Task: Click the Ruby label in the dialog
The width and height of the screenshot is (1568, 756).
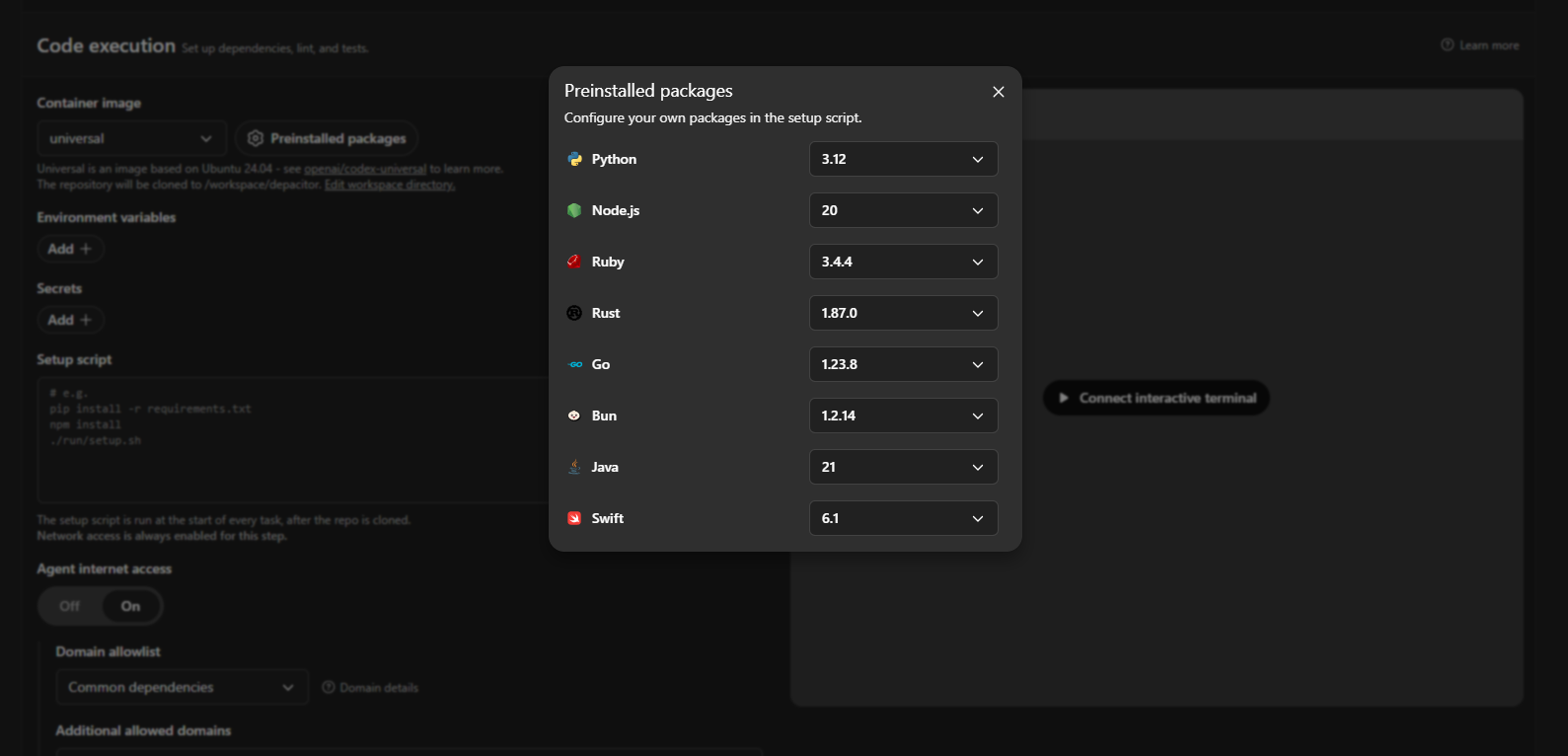Action: [608, 262]
